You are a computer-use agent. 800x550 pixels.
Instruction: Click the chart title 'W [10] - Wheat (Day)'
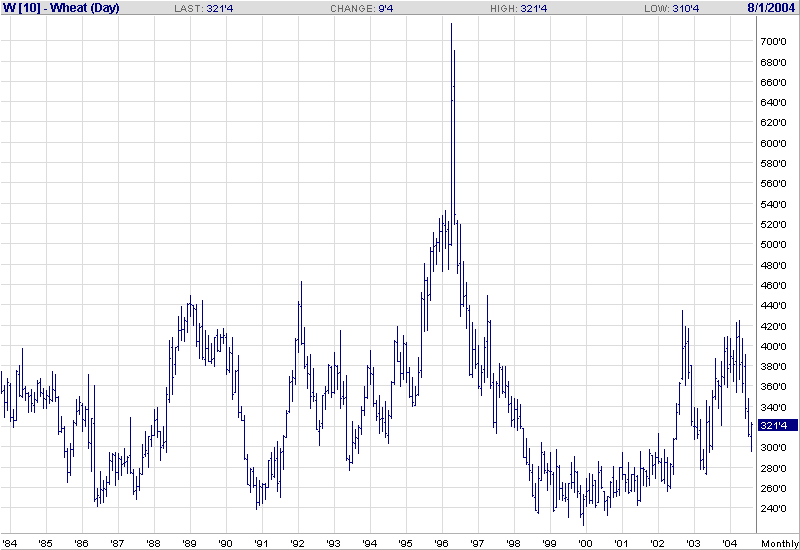[61, 8]
